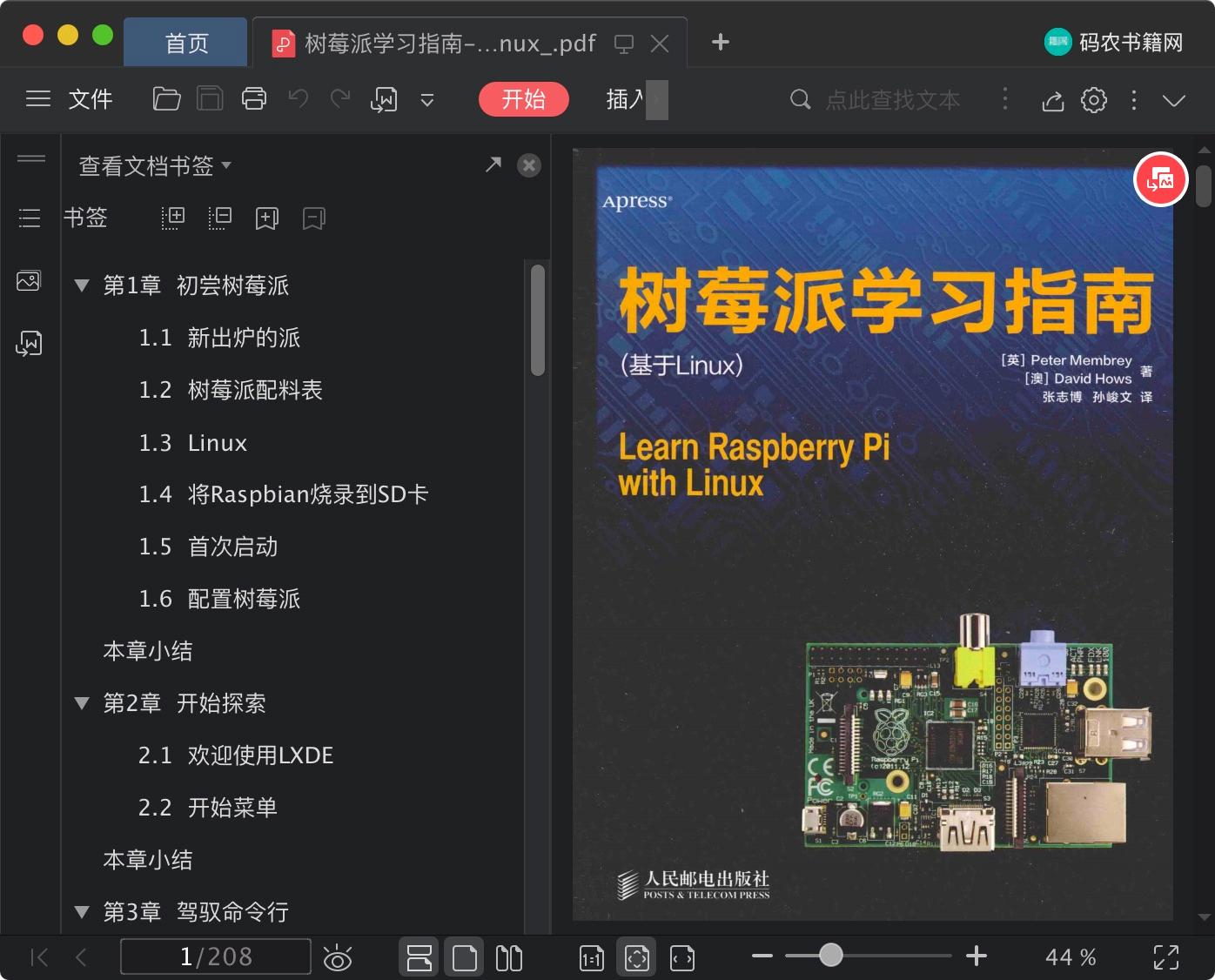Switch to the 插入 ribbon tab
Viewport: 1215px width, 980px height.
(625, 99)
